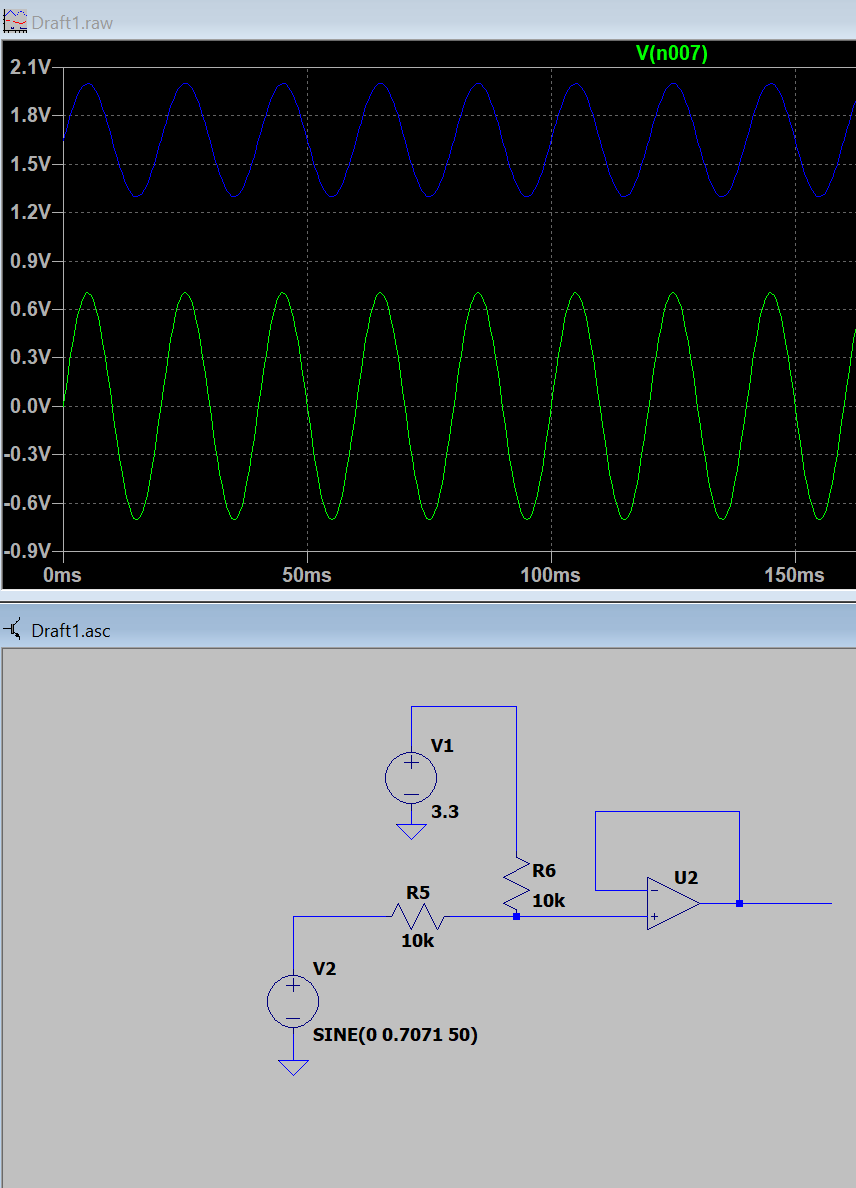Click the -0.9V vertical axis label

[27, 551]
